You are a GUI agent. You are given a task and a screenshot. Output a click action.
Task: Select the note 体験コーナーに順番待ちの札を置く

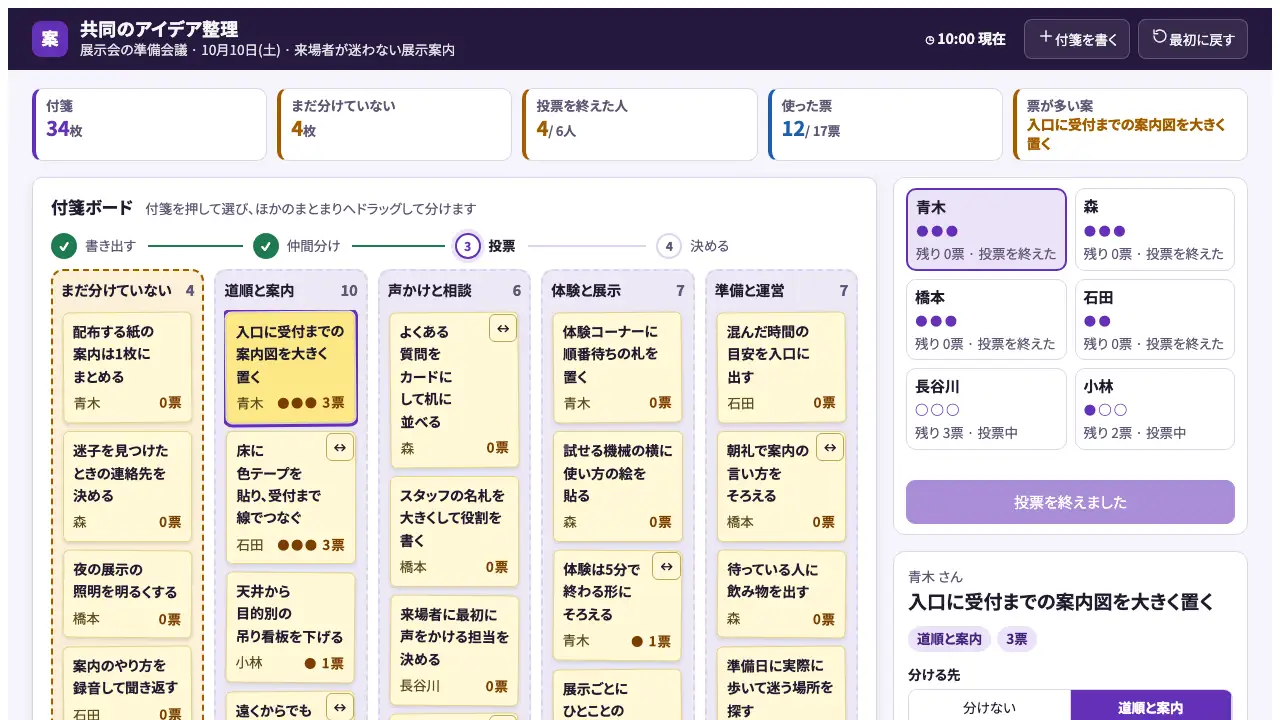pyautogui.click(x=617, y=367)
